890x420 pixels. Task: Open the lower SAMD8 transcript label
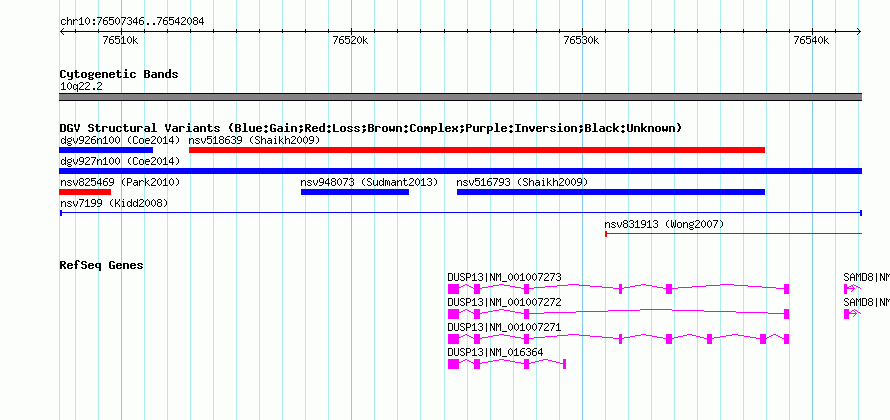866,302
